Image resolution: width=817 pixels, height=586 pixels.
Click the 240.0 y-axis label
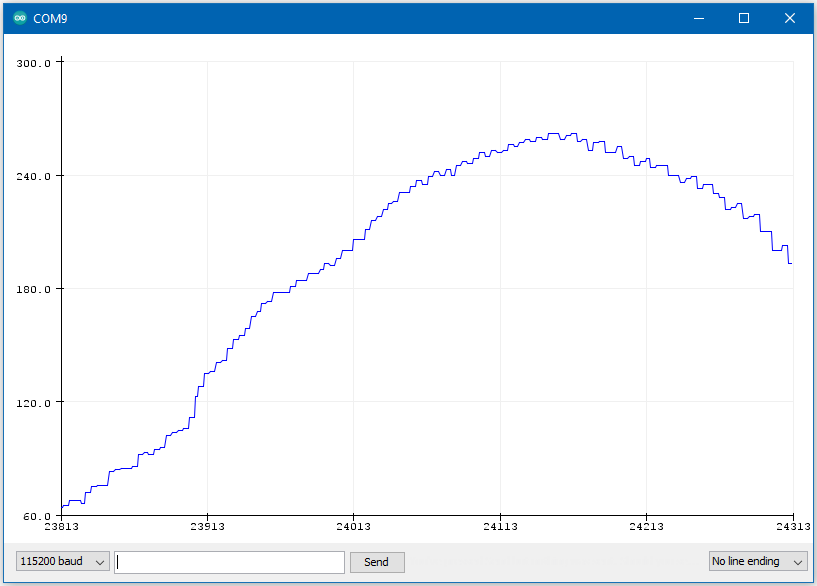point(34,177)
